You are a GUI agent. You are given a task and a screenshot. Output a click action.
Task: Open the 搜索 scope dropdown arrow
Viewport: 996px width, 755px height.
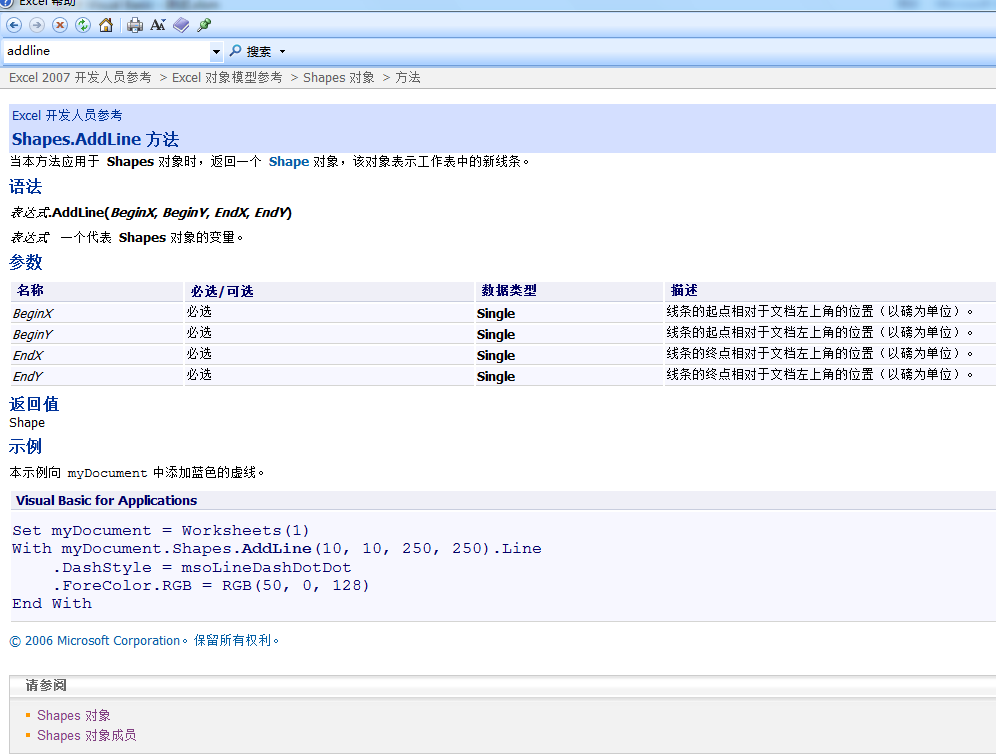[283, 51]
